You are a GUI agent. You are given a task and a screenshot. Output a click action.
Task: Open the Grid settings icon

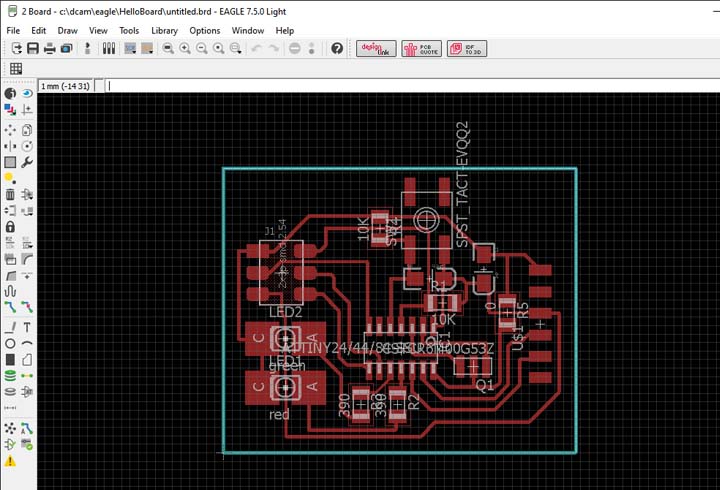pos(16,69)
